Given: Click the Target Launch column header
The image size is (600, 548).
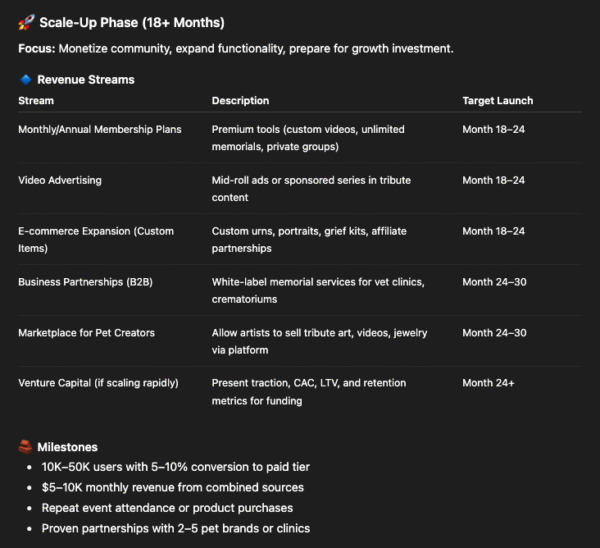Looking at the screenshot, I should point(497,100).
